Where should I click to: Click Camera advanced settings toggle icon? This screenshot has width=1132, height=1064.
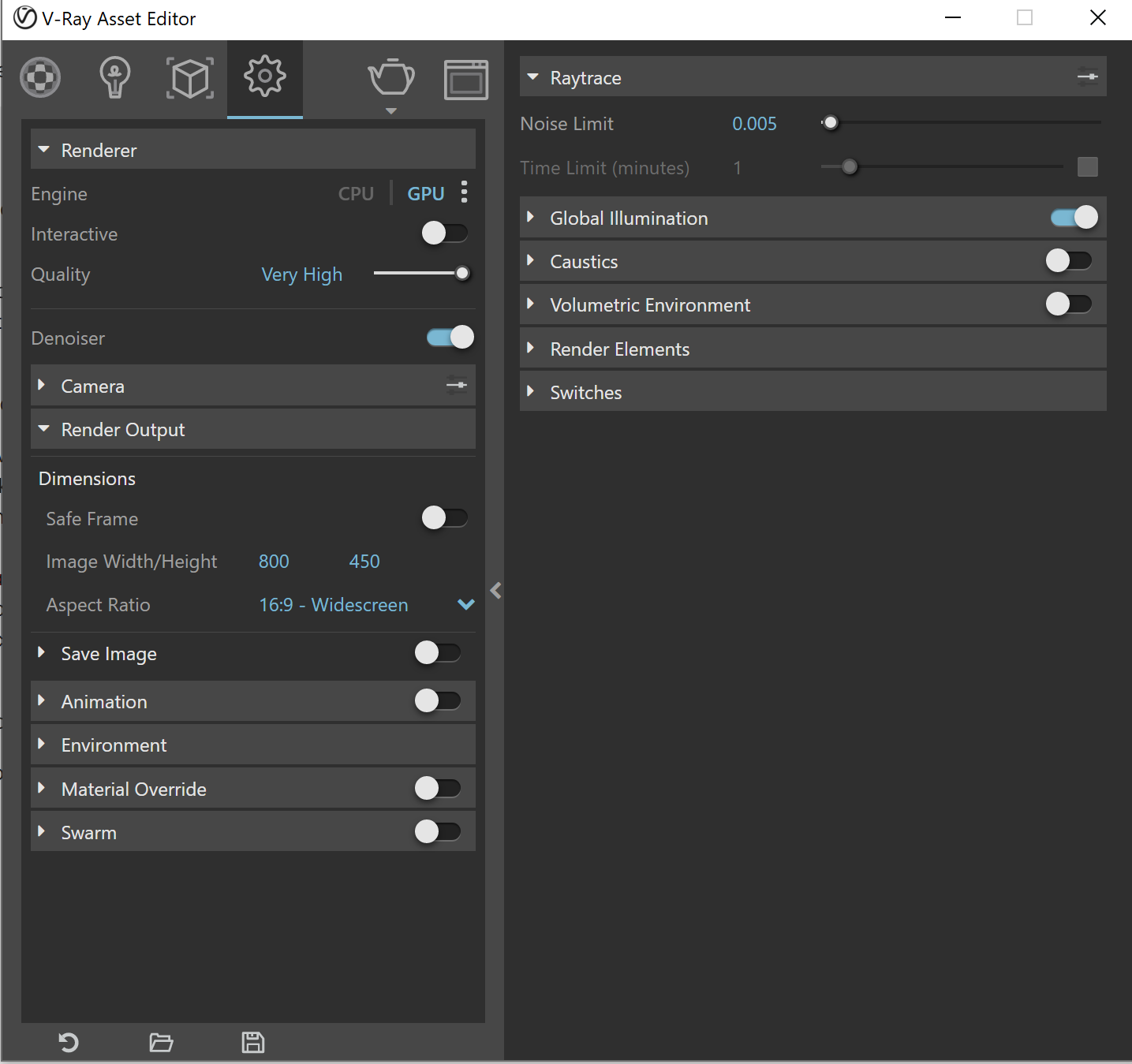point(457,386)
